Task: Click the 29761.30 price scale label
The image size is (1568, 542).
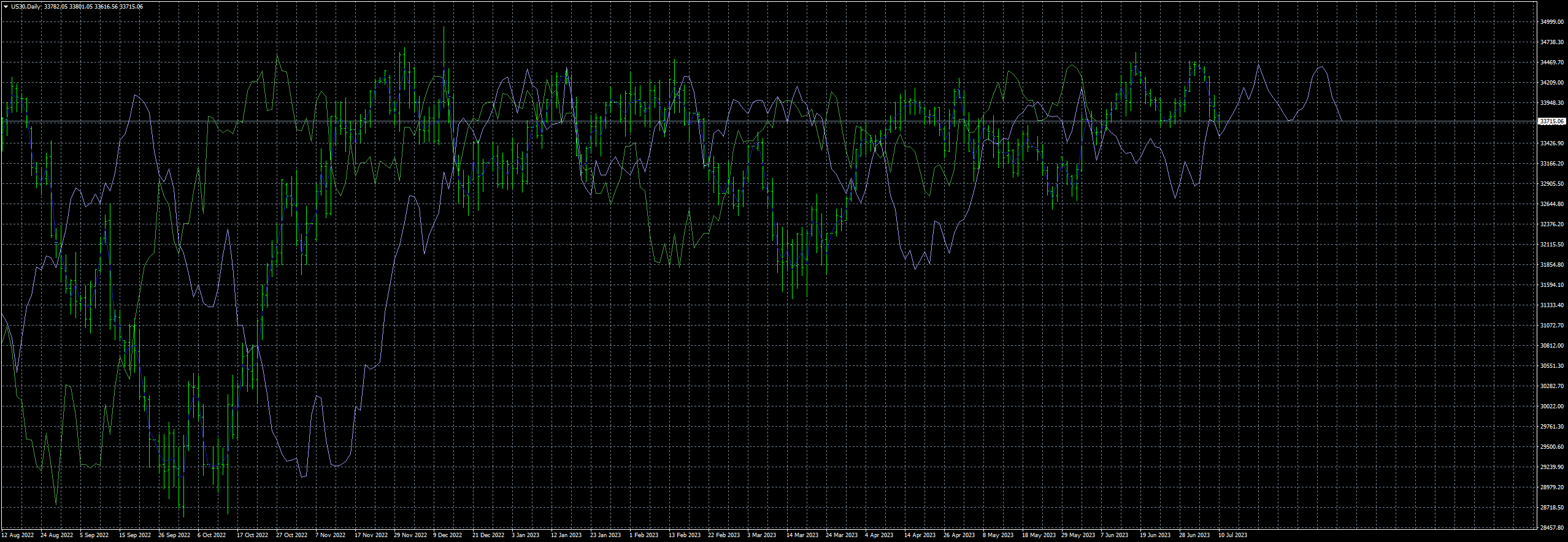Action: tap(1552, 427)
